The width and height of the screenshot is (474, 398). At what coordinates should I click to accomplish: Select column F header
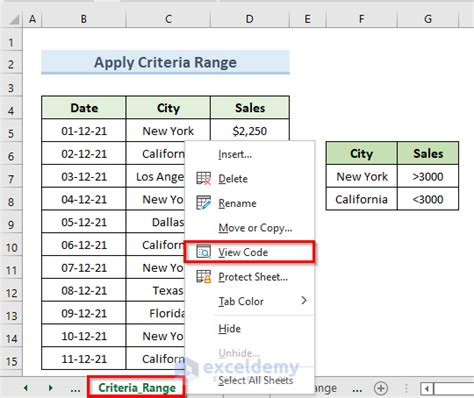click(361, 19)
